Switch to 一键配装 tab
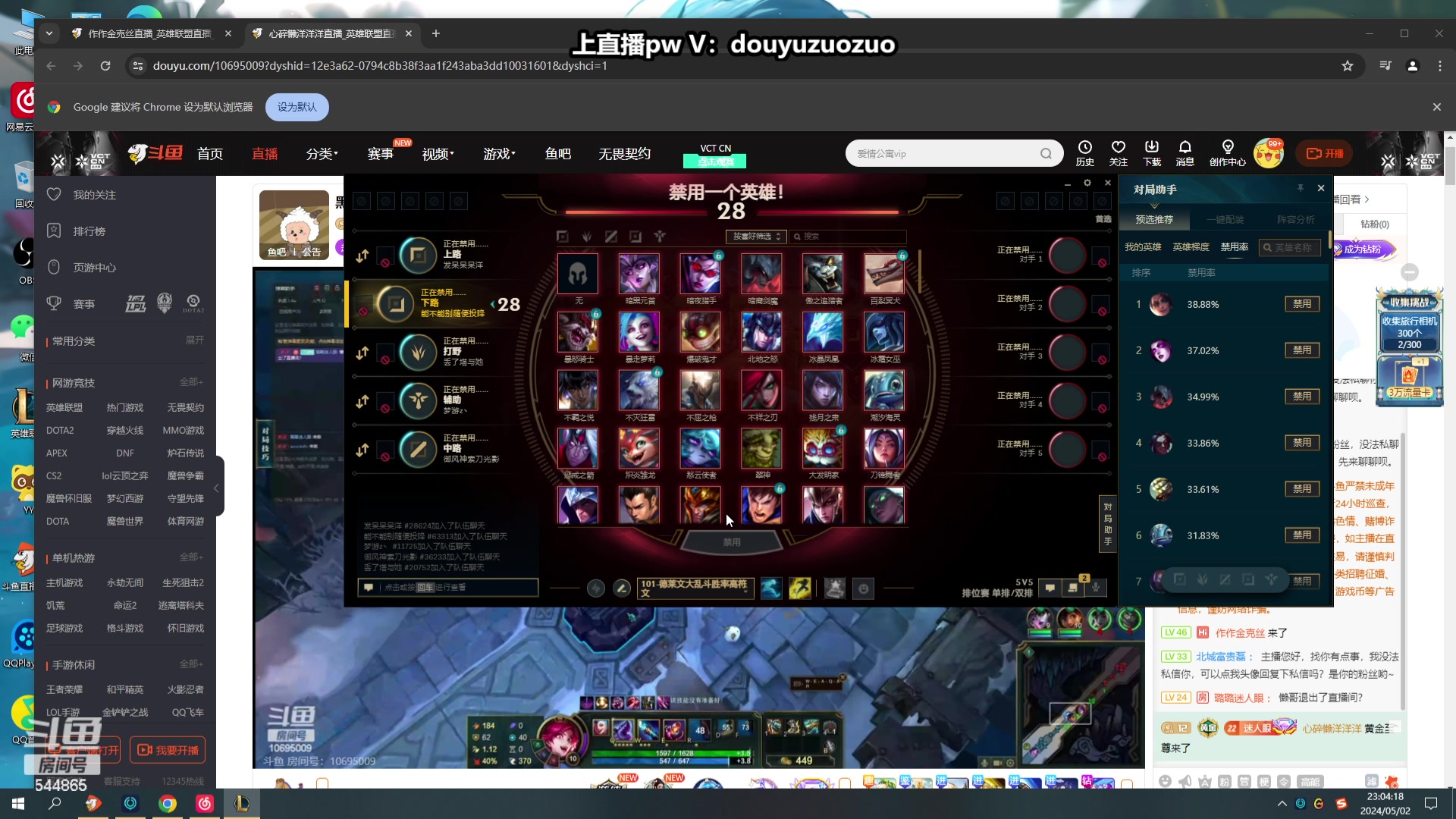 pyautogui.click(x=1225, y=220)
